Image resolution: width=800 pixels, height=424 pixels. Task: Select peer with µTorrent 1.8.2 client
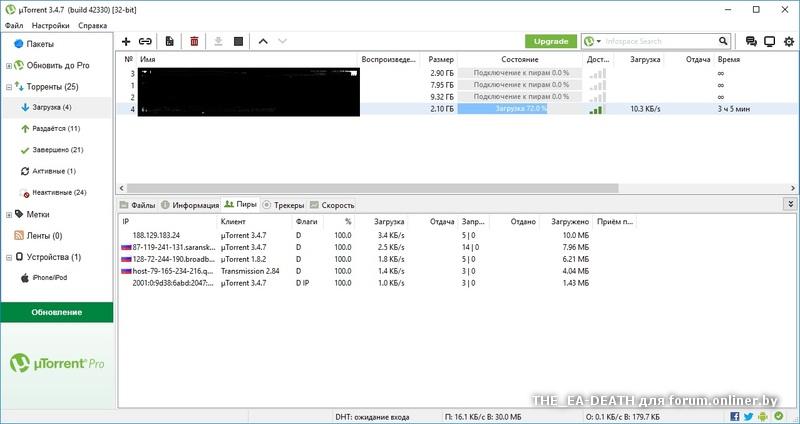tap(243, 259)
